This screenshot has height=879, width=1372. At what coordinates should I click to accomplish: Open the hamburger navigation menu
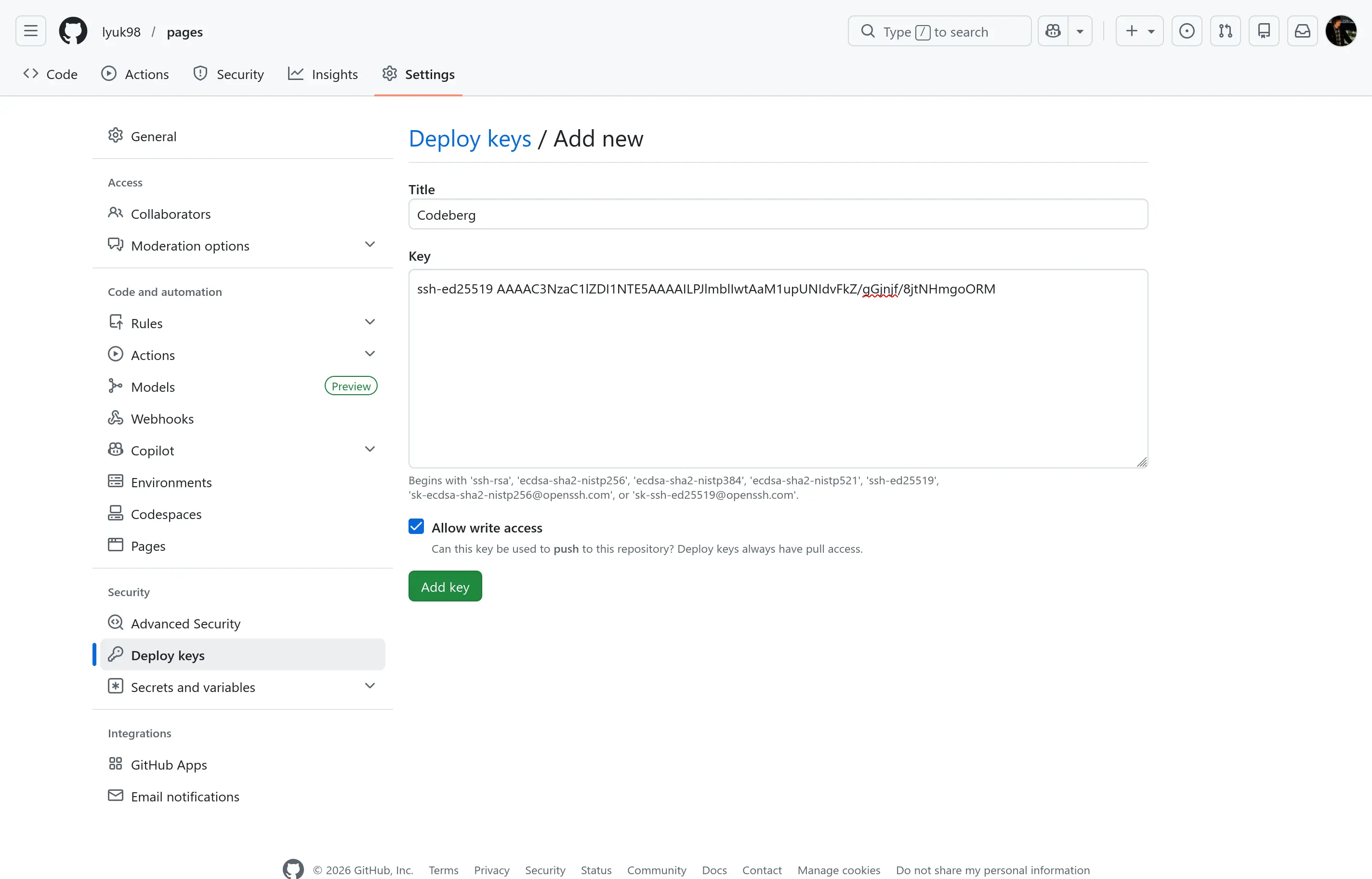(30, 31)
